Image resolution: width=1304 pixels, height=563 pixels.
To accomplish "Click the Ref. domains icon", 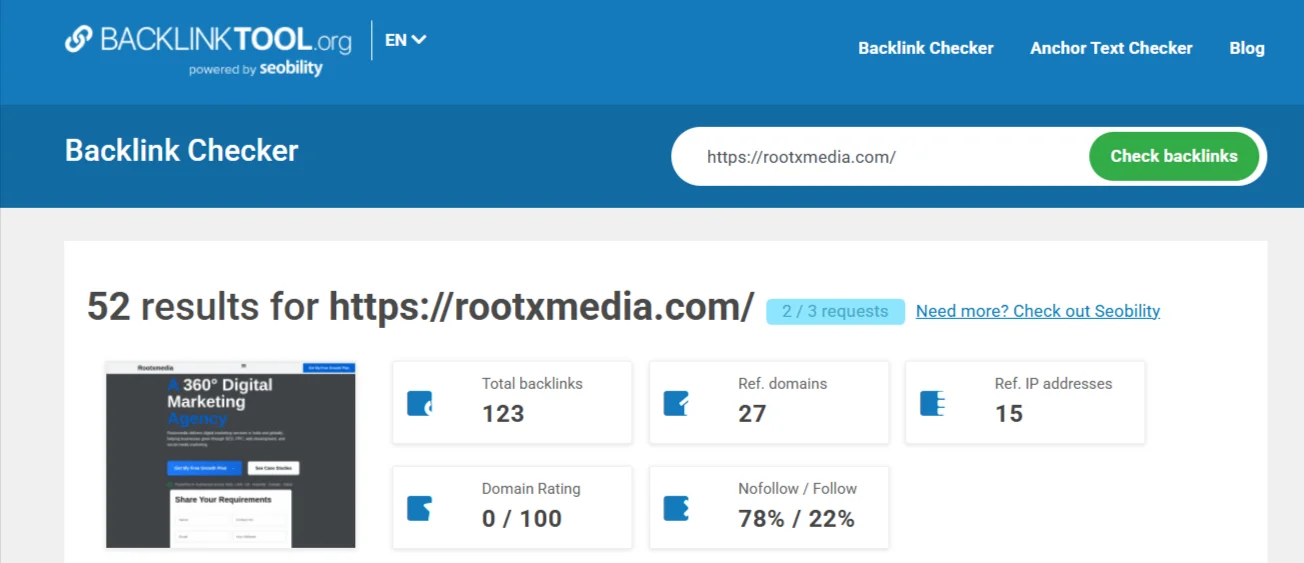I will tap(676, 404).
